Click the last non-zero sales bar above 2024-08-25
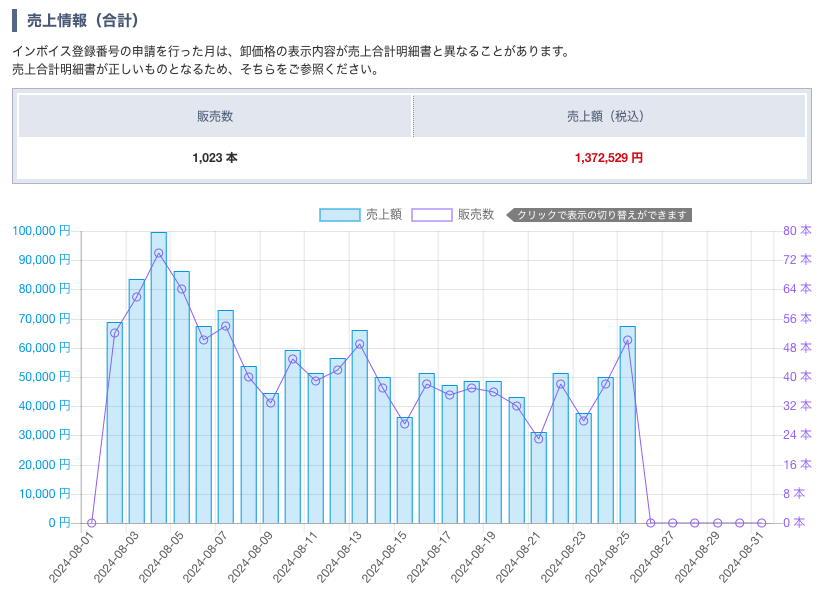The width and height of the screenshot is (823, 593). (x=627, y=425)
